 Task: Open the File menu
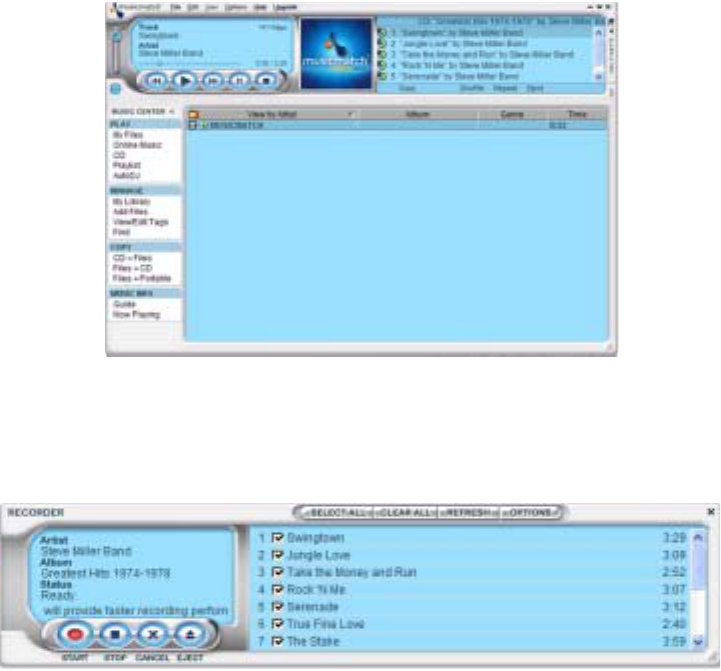(175, 7)
